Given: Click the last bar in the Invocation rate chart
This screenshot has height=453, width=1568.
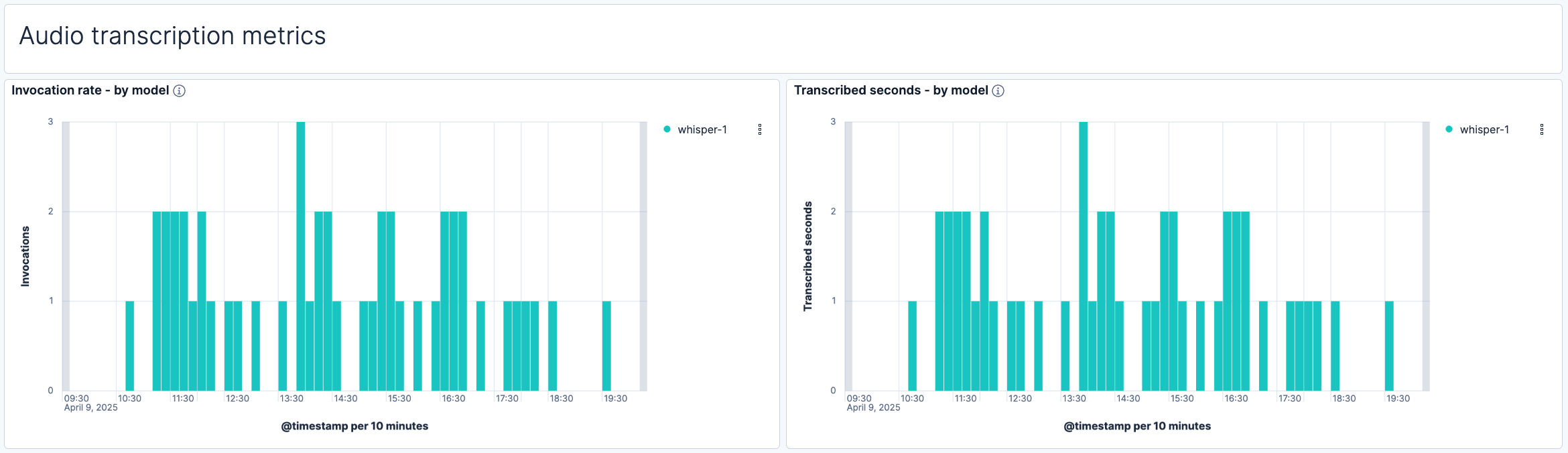Looking at the screenshot, I should coord(606,345).
